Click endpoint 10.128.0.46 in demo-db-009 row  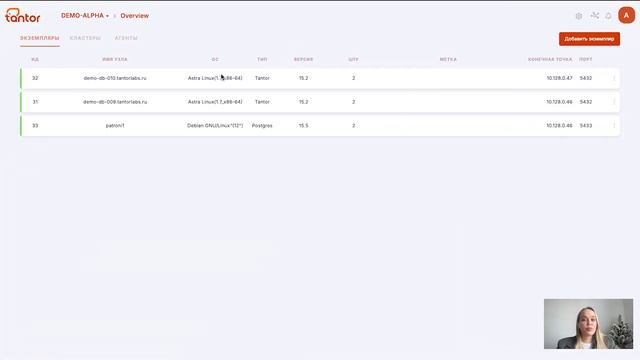pyautogui.click(x=559, y=102)
